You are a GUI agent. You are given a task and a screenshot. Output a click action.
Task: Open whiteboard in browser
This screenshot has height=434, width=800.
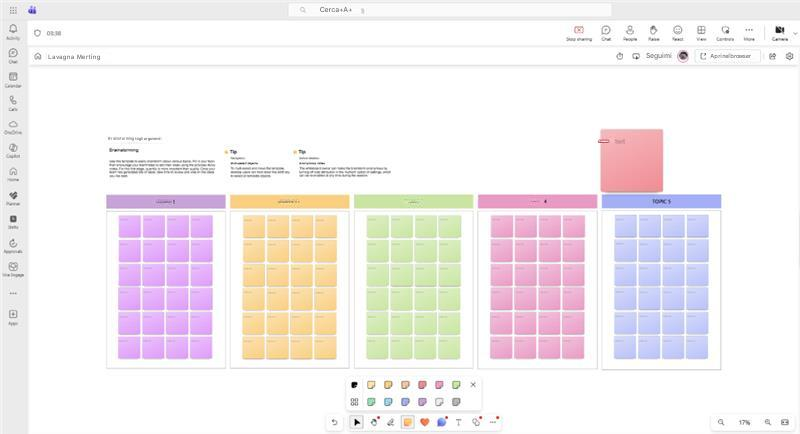click(x=728, y=56)
